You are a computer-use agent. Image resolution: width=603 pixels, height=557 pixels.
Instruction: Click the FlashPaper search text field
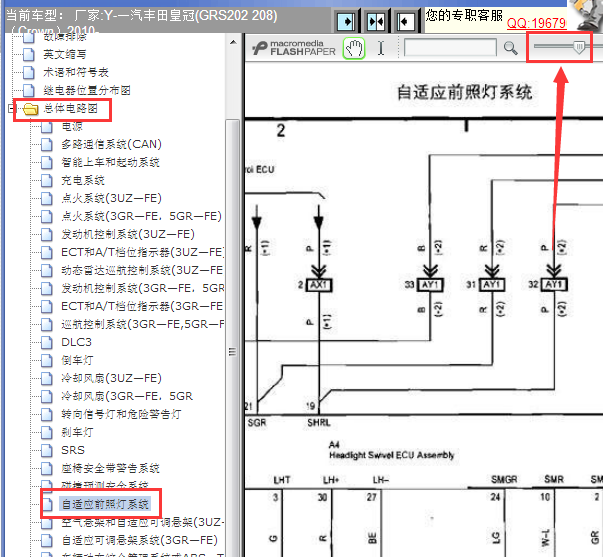pyautogui.click(x=450, y=47)
